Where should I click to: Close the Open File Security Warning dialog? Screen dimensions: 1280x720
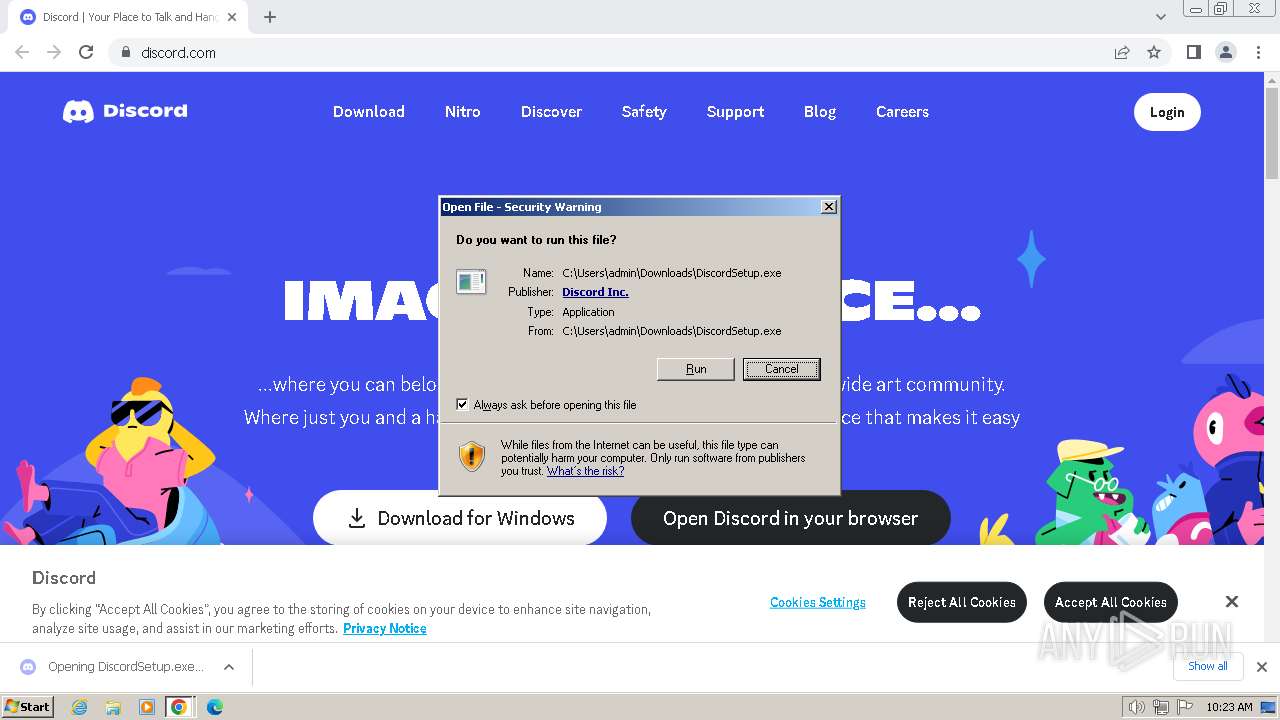coord(828,206)
